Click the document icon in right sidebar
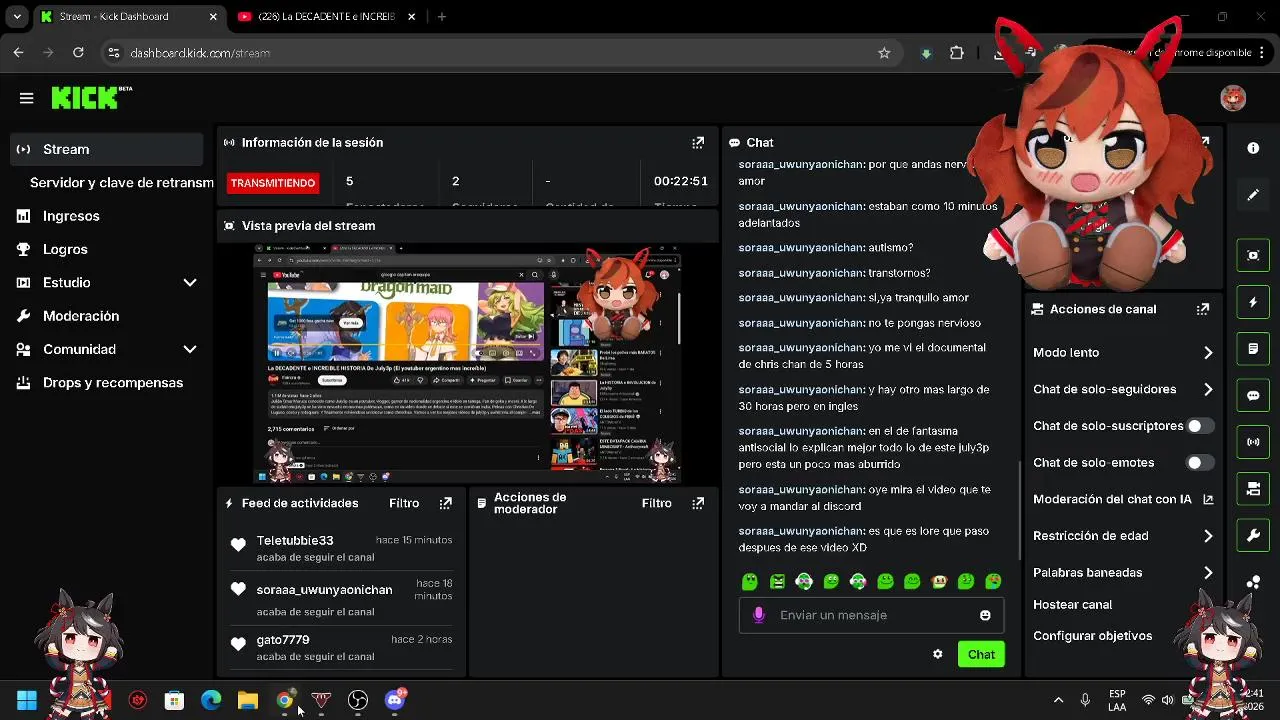The image size is (1280, 720). tap(1253, 349)
